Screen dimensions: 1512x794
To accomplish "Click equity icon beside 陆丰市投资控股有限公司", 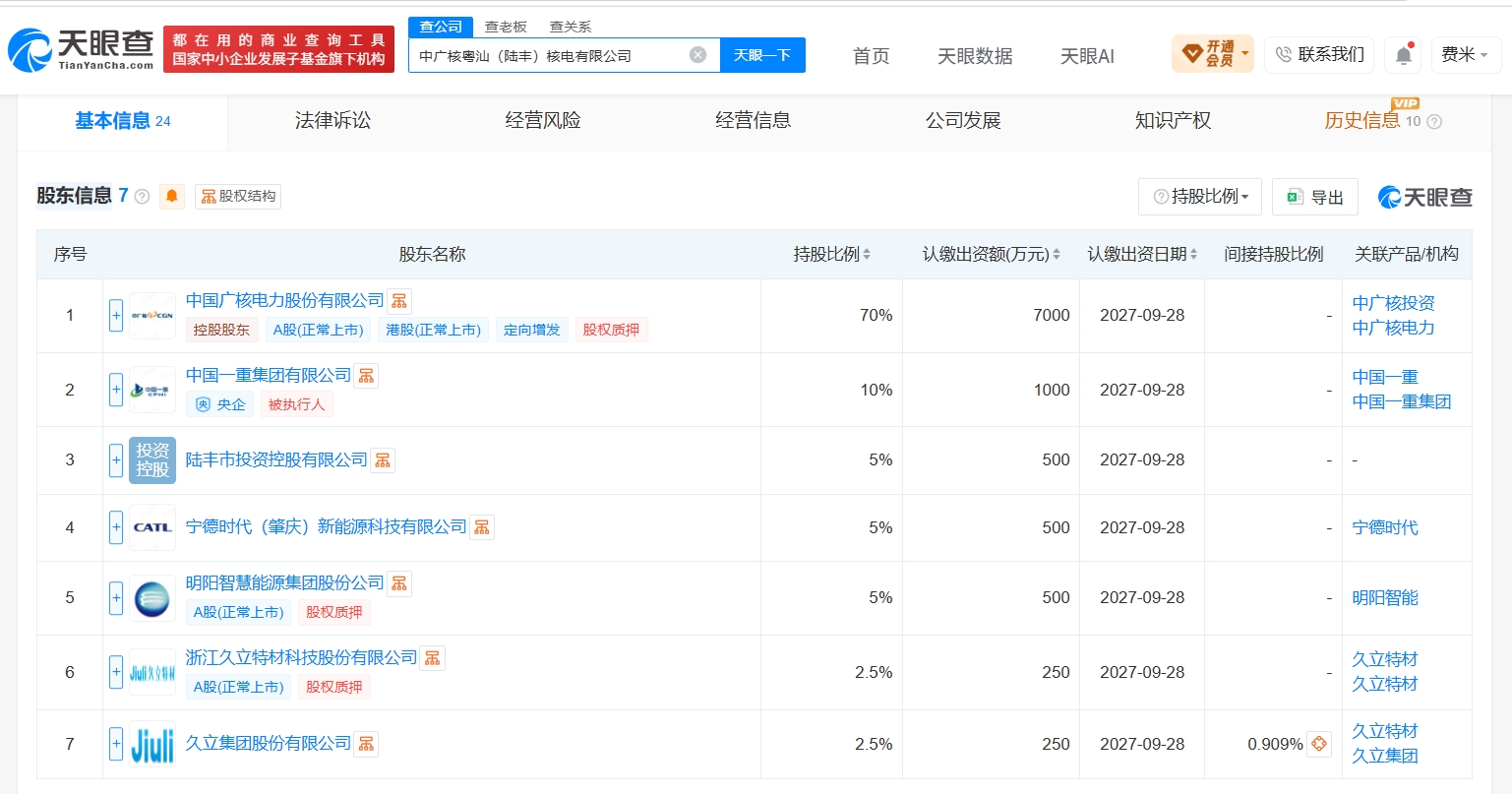I will click(383, 459).
